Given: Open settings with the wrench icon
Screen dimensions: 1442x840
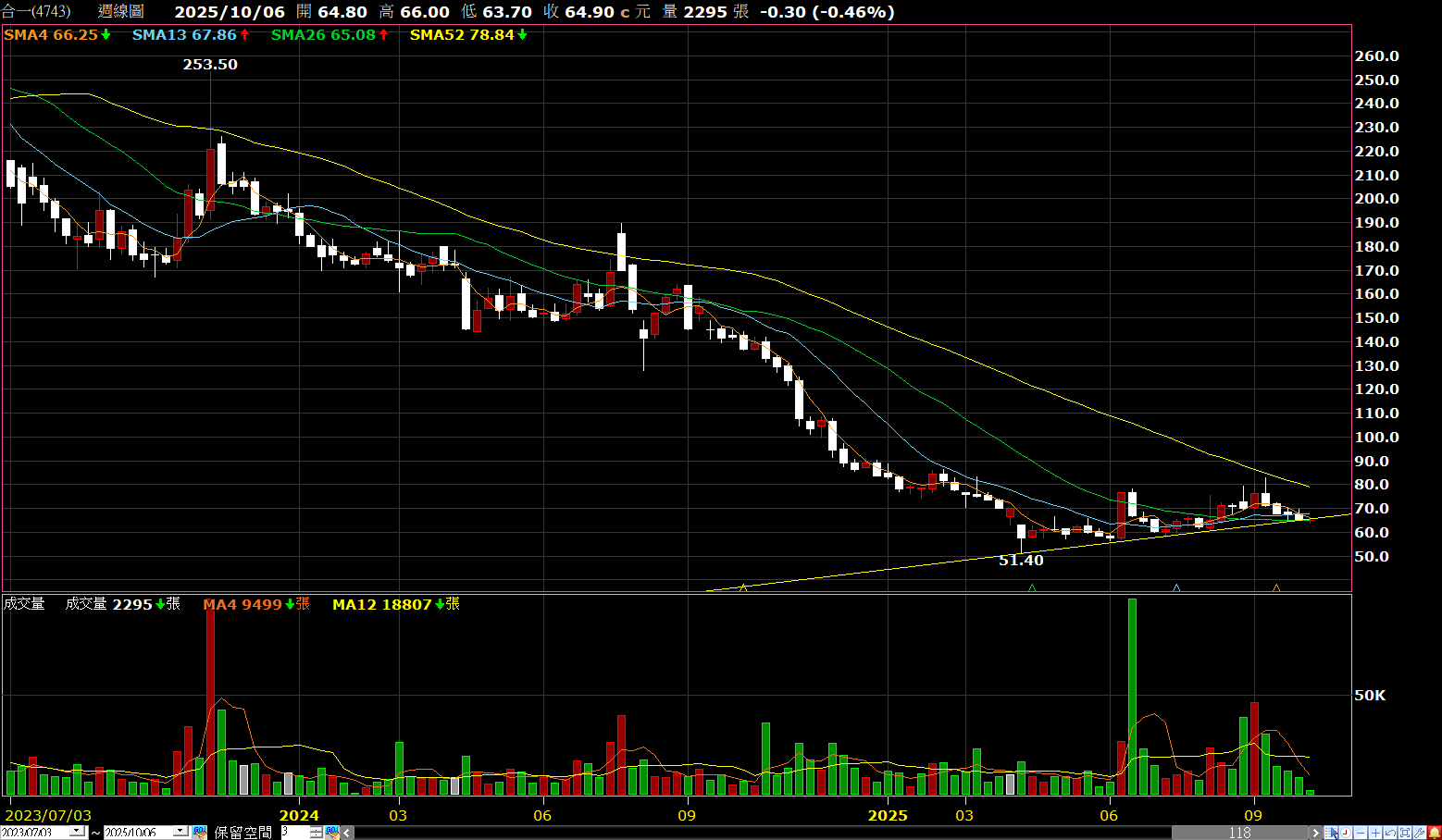Looking at the screenshot, I should [1420, 833].
